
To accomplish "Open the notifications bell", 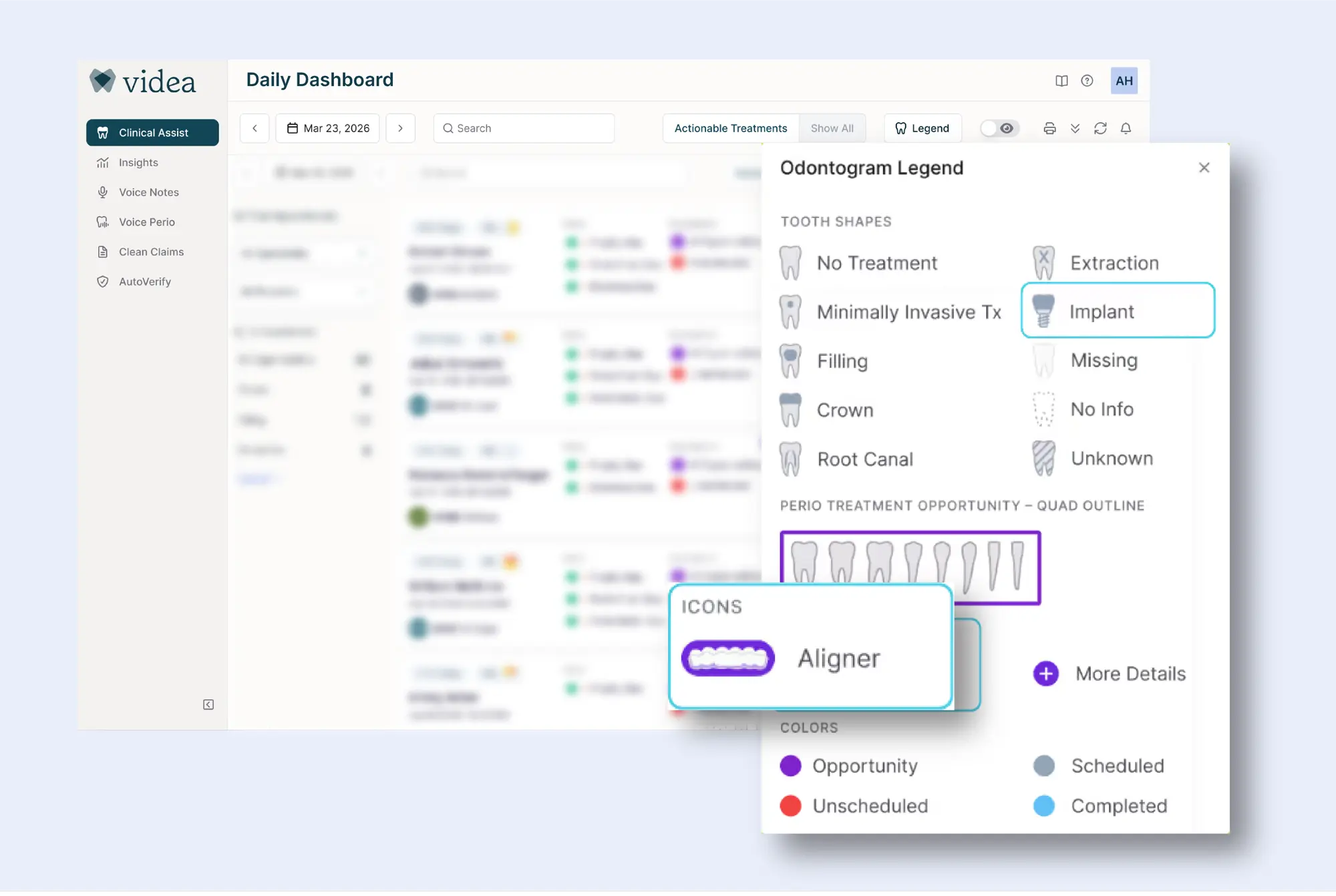I will click(x=1126, y=128).
